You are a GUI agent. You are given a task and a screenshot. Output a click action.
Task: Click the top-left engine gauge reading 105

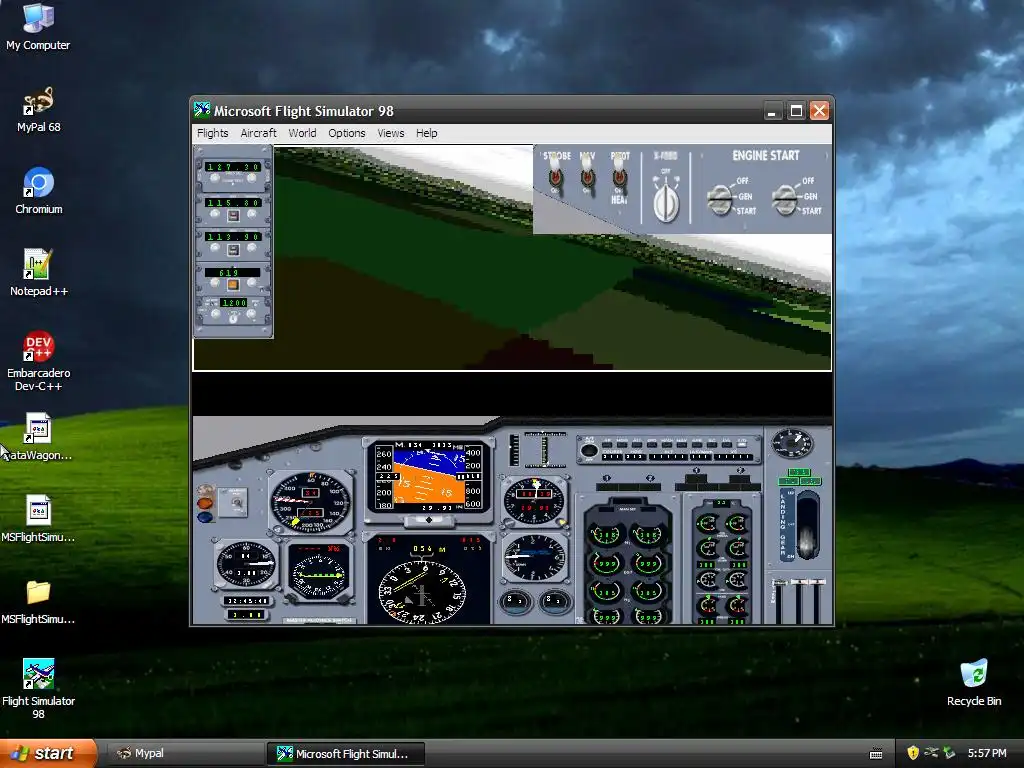605,535
